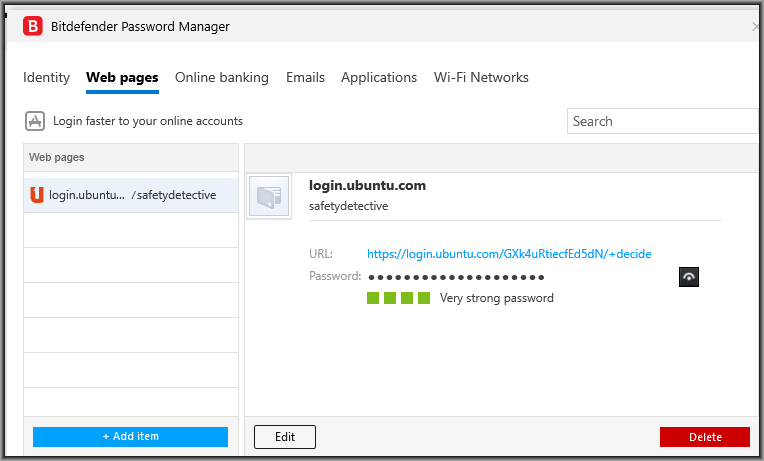The width and height of the screenshot is (764, 461).
Task: Click the Login faster to your online accounts text
Action: [x=148, y=121]
